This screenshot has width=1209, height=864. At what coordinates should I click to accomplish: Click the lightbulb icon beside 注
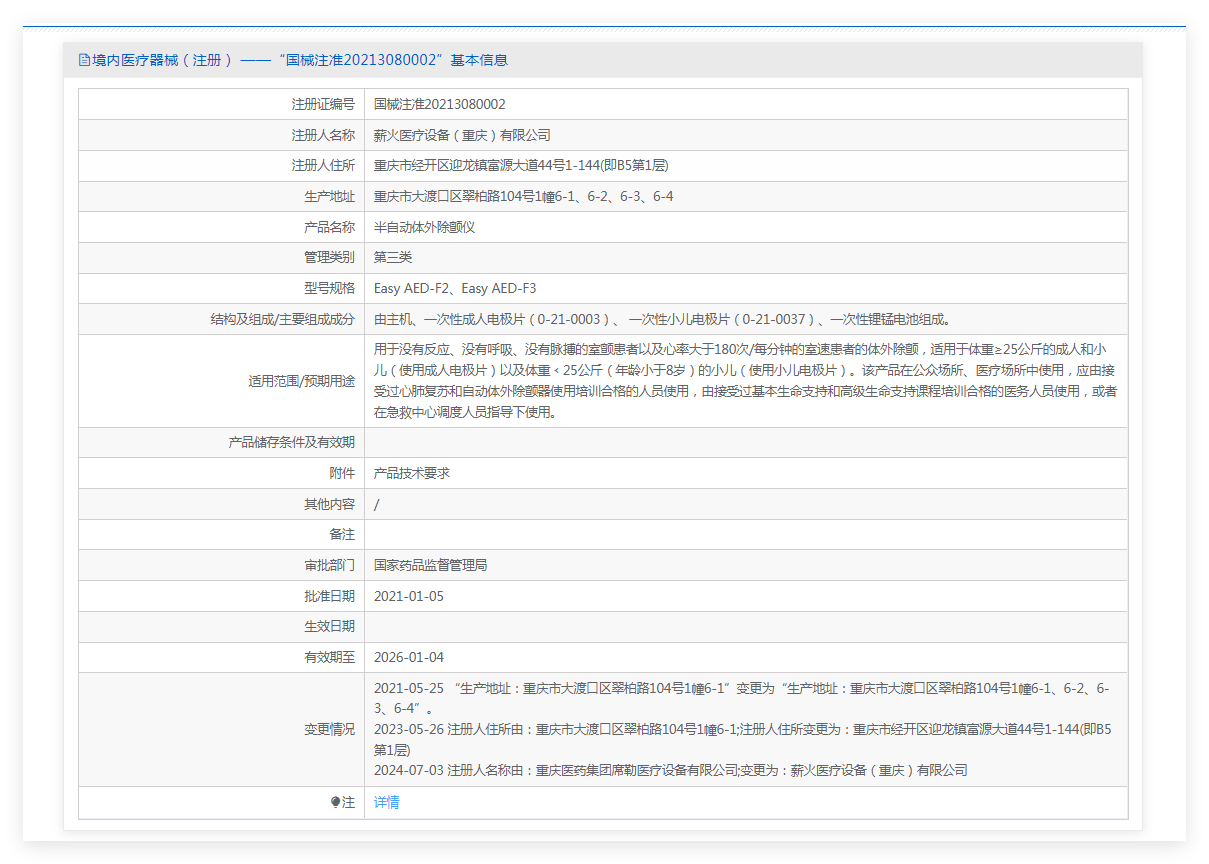pos(336,802)
